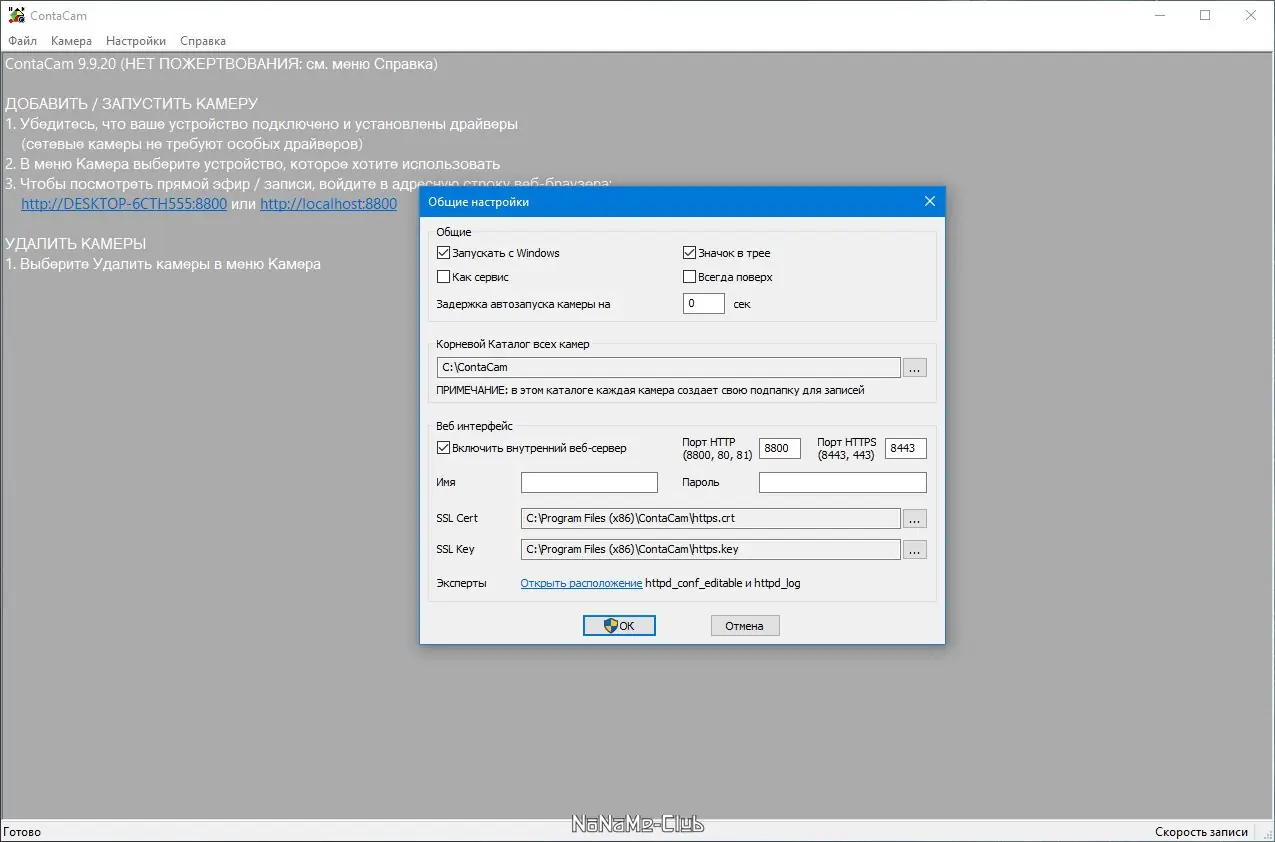Open the Камера menu

coord(71,41)
